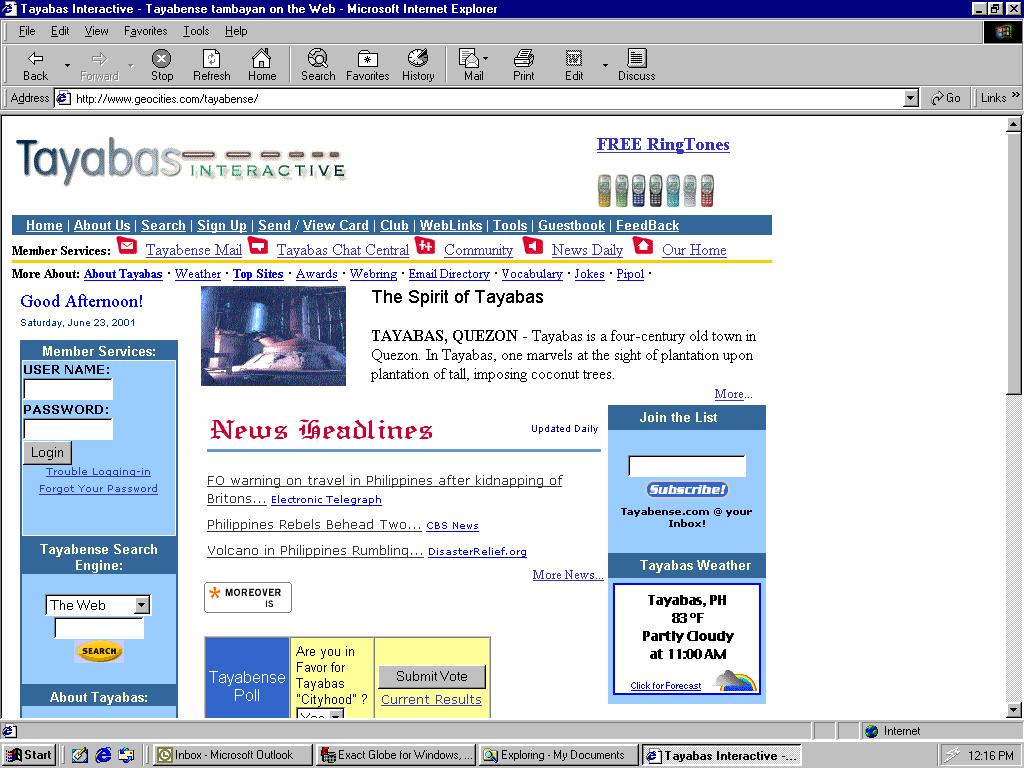Go to Home via toolbar icon
This screenshot has width=1024, height=768.
261,65
